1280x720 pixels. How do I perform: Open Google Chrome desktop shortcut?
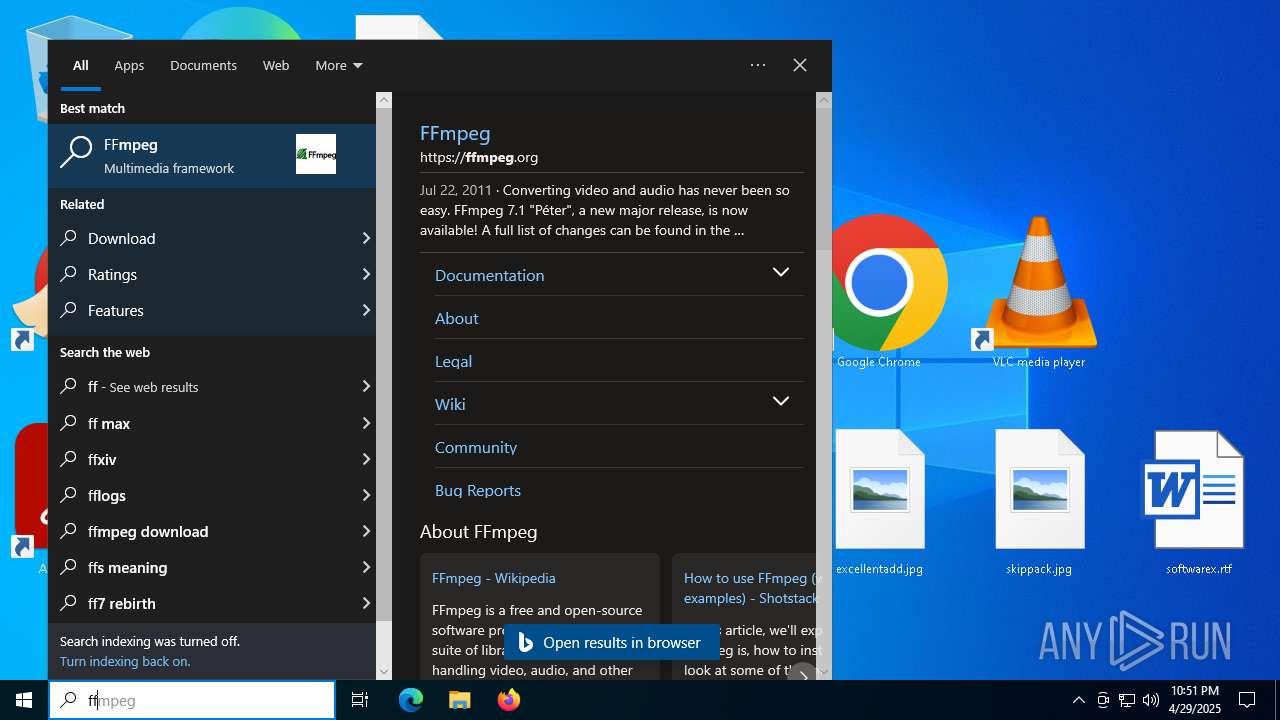click(879, 290)
